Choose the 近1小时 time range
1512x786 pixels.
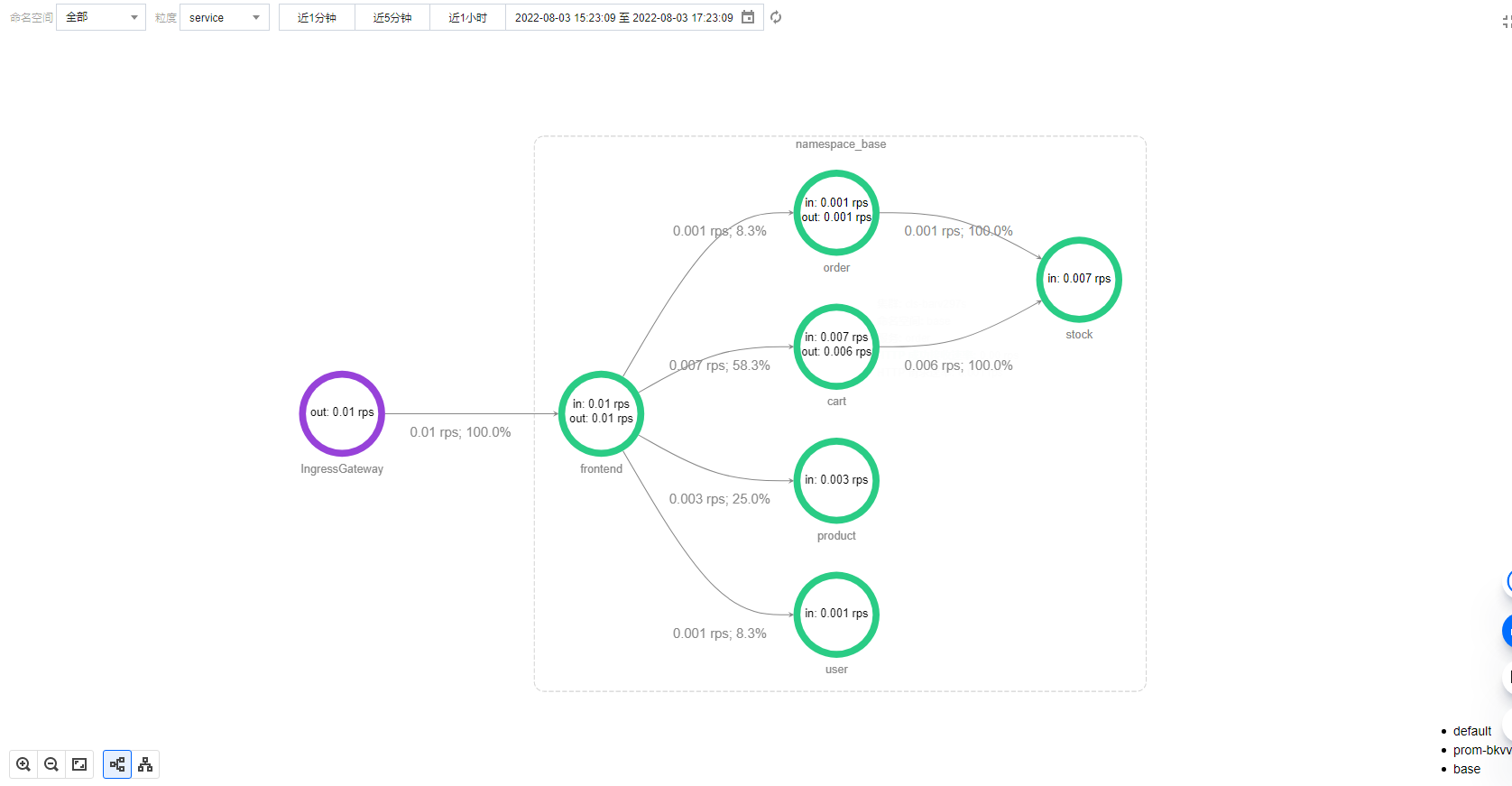click(467, 17)
